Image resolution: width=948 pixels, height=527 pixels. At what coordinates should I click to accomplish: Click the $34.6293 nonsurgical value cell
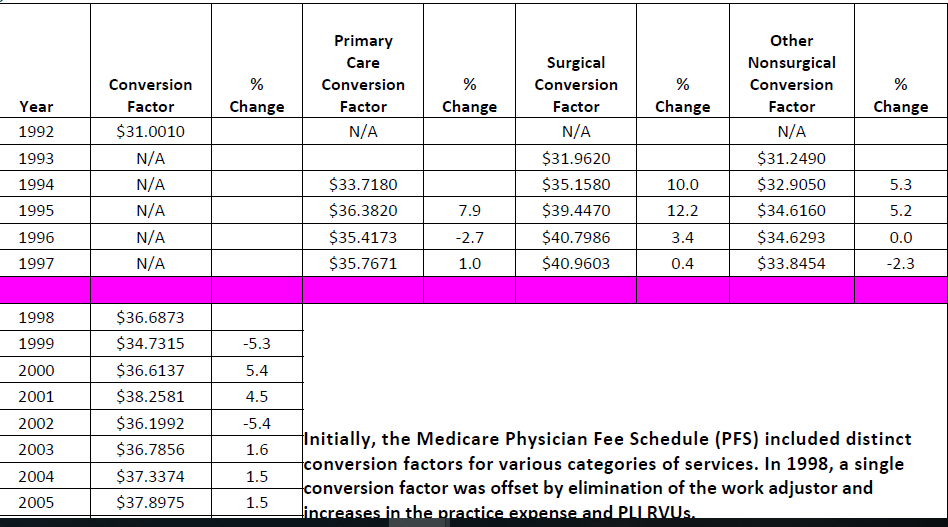pos(791,237)
